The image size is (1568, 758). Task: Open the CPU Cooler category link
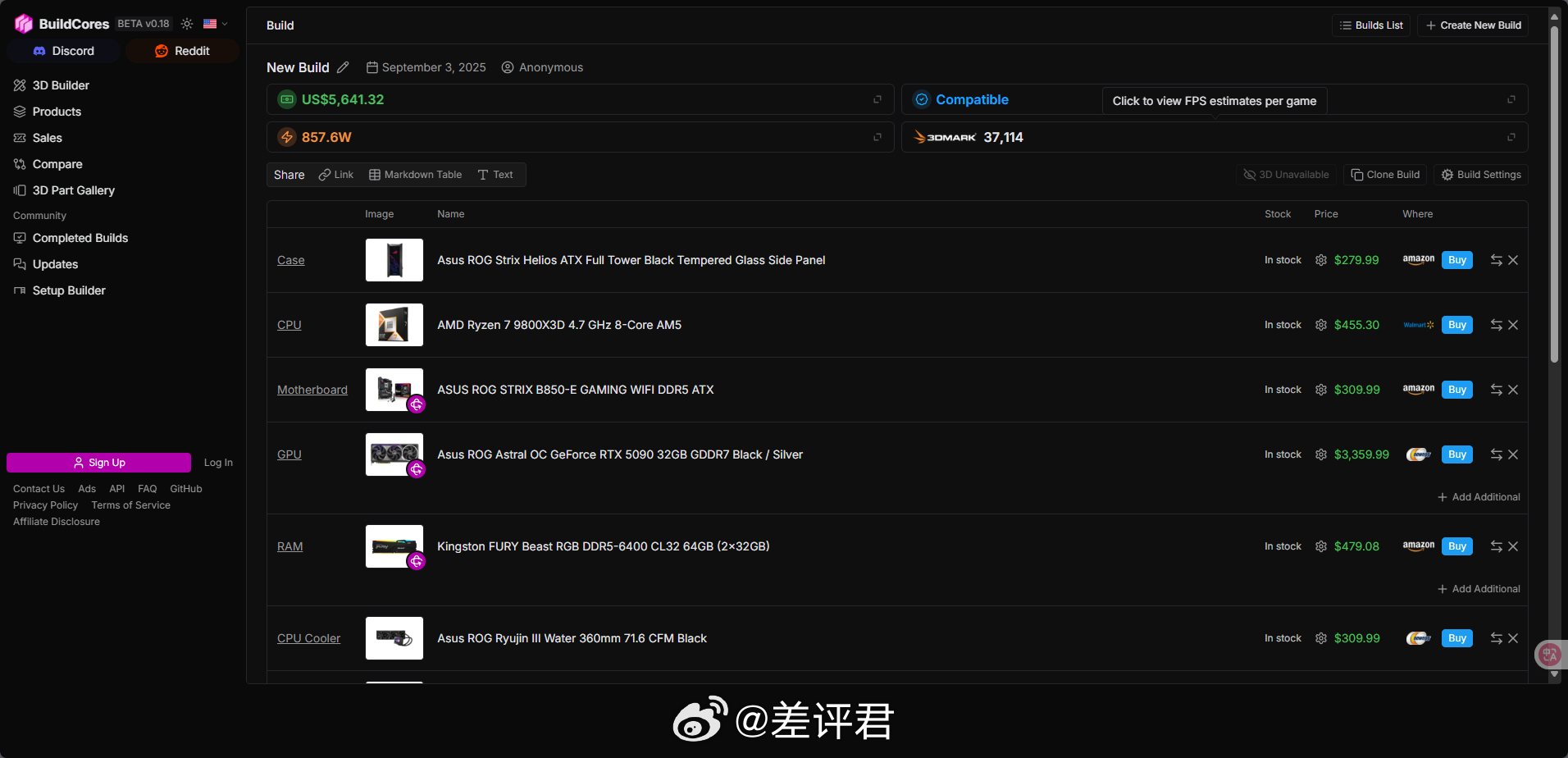pyautogui.click(x=308, y=638)
